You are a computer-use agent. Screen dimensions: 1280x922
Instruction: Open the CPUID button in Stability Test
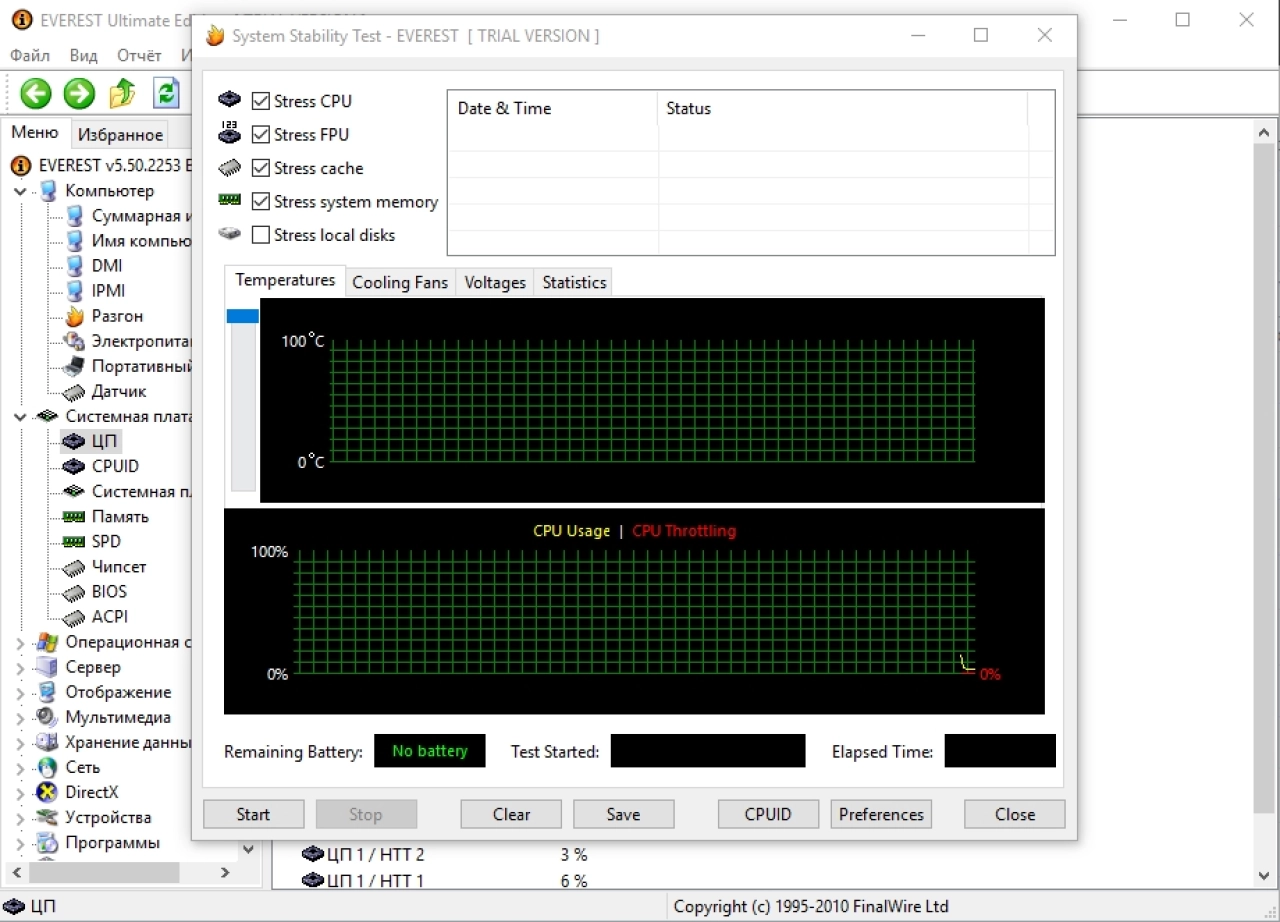coord(768,814)
